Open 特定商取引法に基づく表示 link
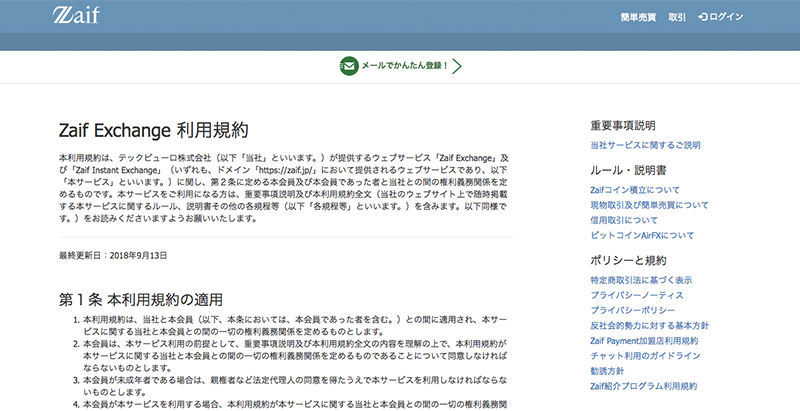Viewport: 800px width, 411px height. coord(641,280)
